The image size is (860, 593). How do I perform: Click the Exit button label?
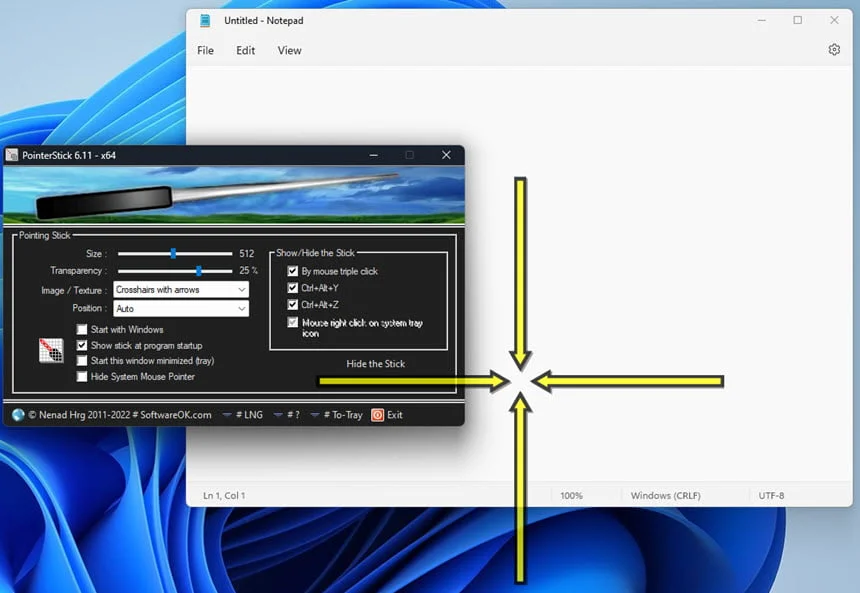(395, 415)
